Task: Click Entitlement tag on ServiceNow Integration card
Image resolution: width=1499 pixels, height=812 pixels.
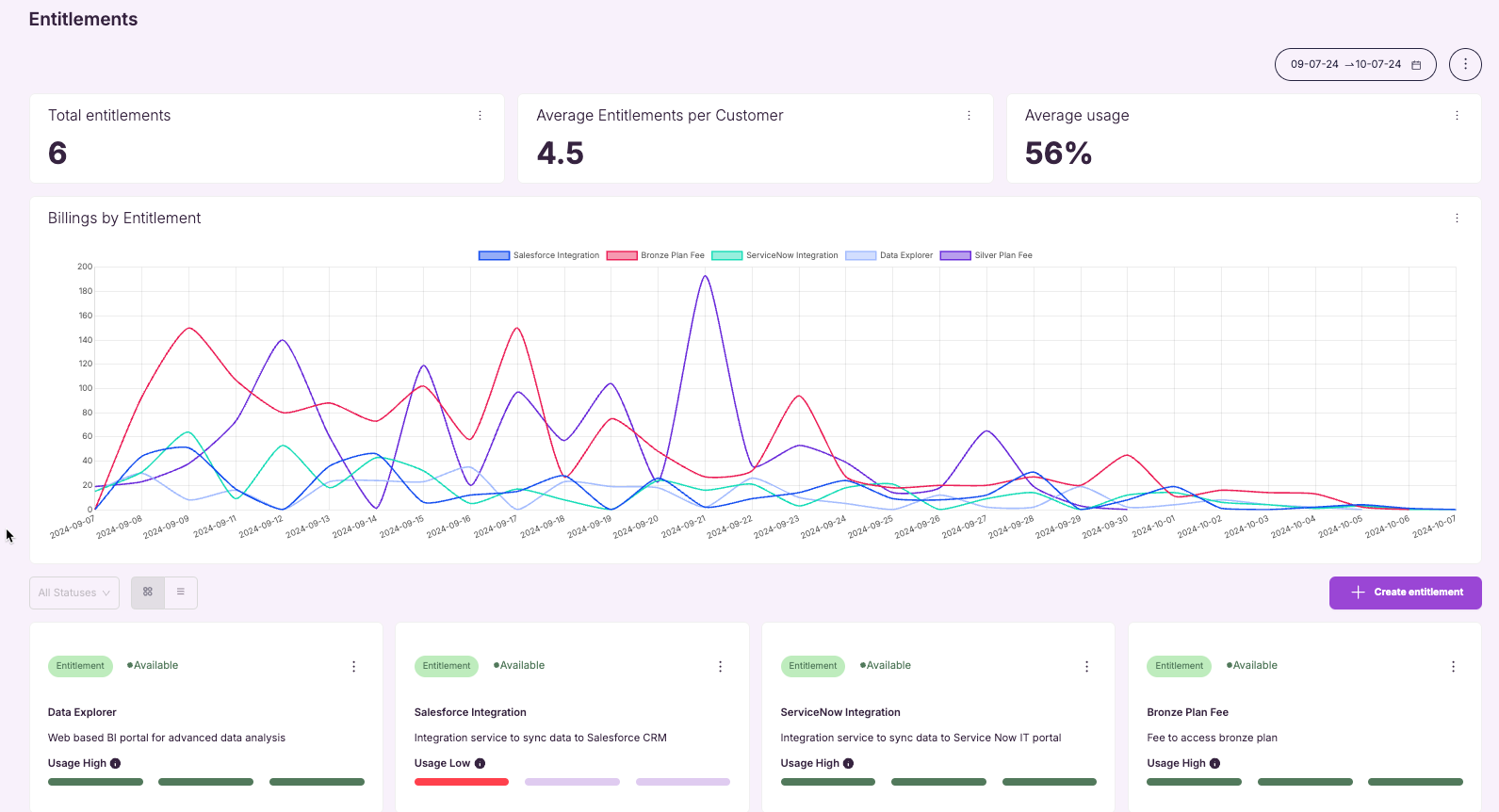Action: point(813,666)
